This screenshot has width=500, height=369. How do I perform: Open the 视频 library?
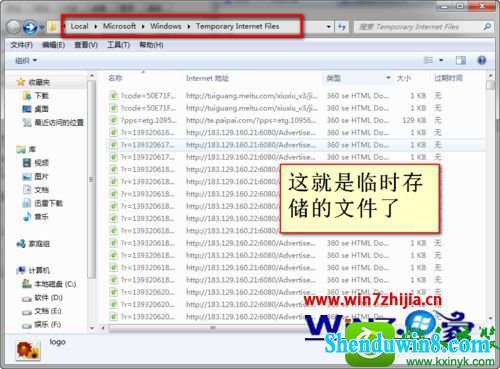41,163
